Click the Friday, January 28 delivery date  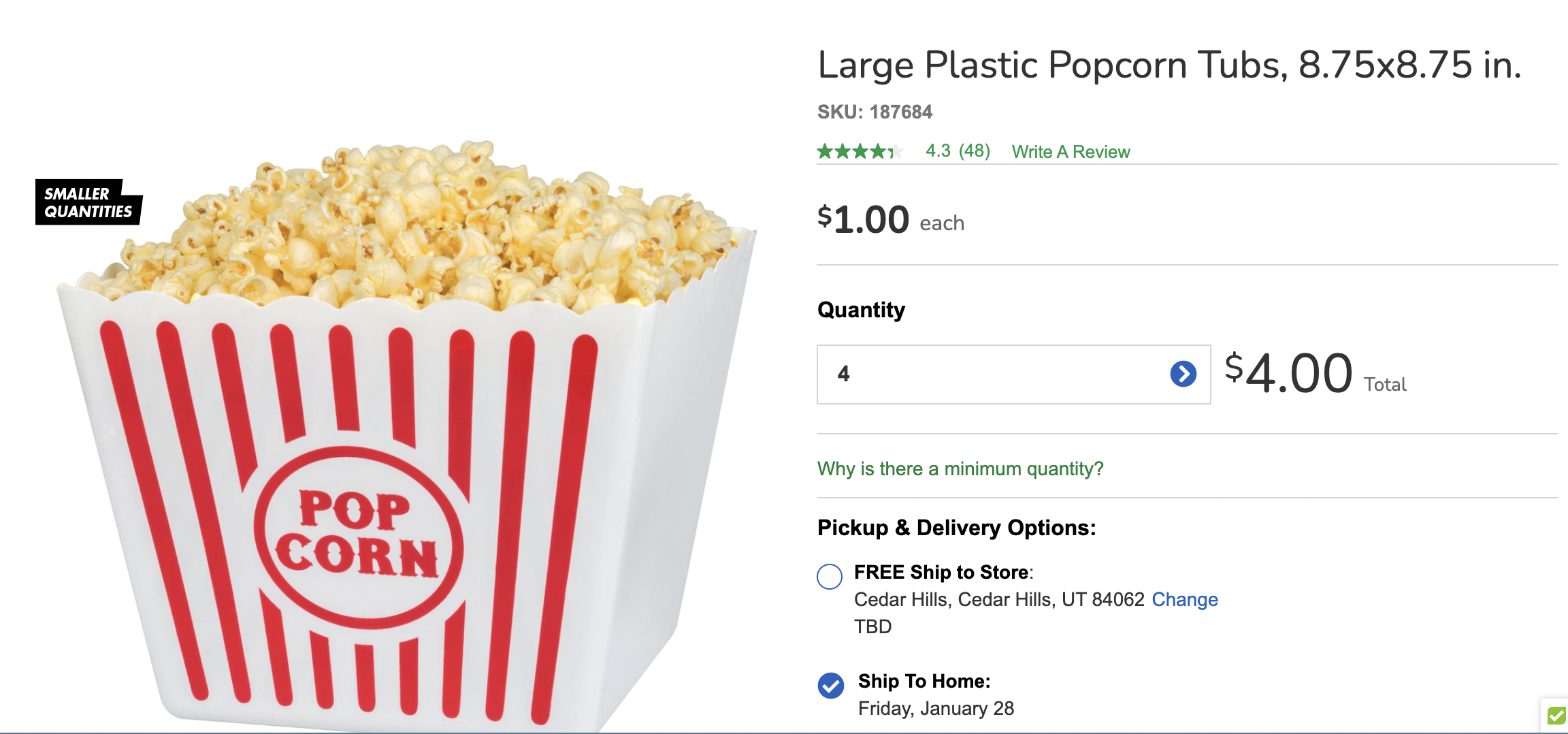tap(936, 709)
